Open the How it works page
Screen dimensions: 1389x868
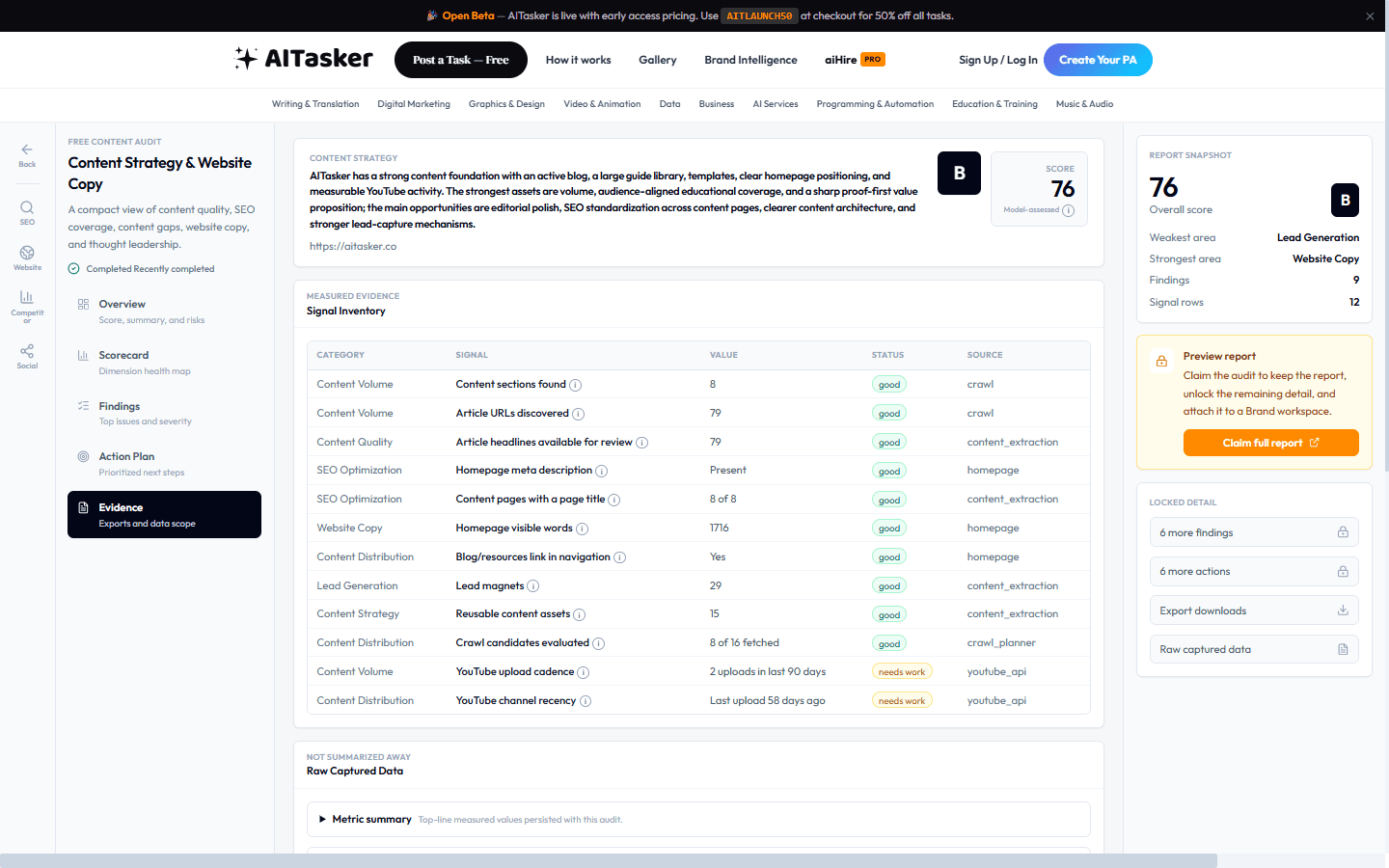(x=578, y=60)
